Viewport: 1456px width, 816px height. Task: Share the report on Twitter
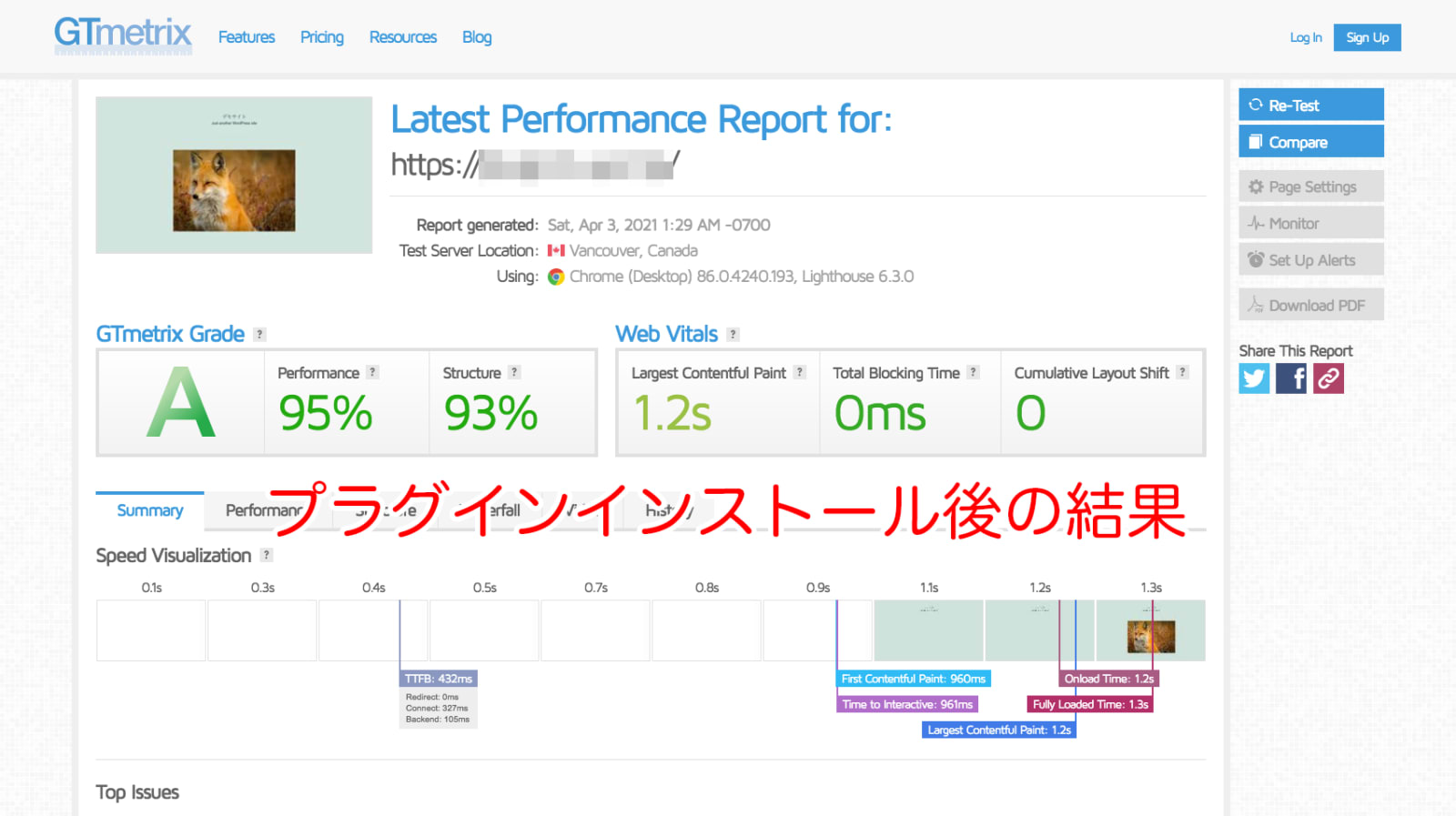1254,378
